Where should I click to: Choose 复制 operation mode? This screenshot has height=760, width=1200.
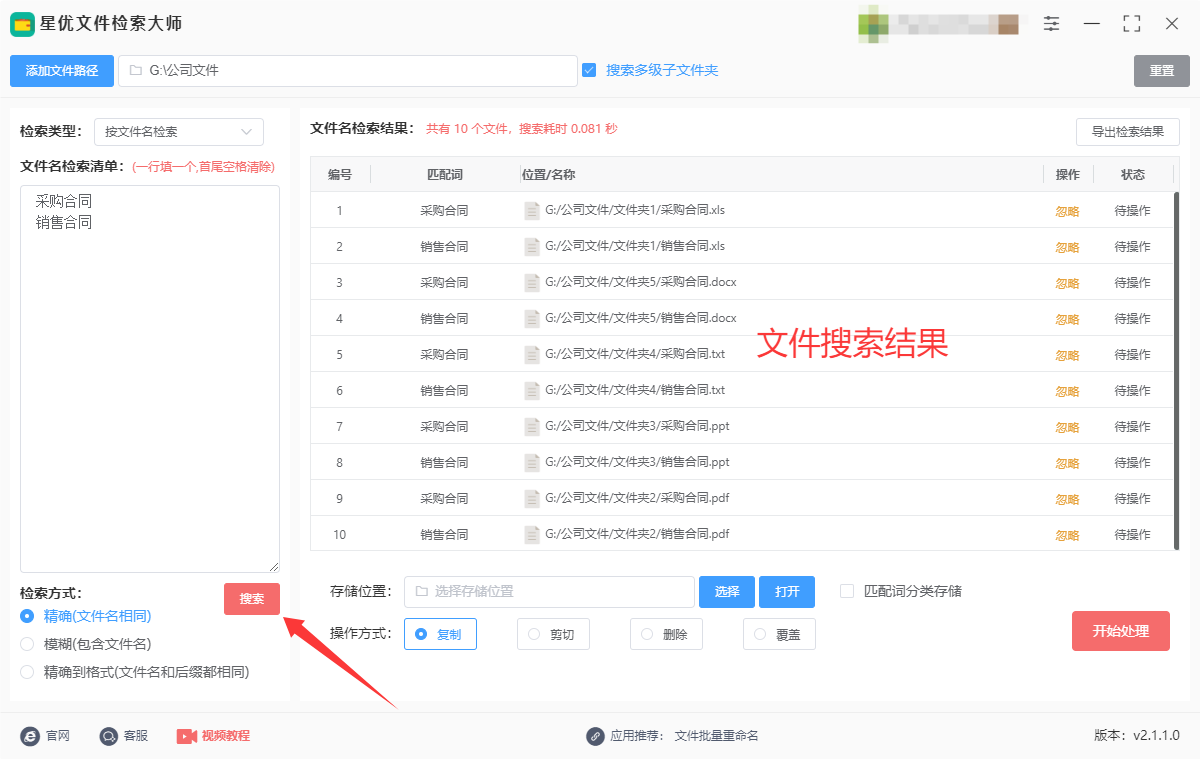[440, 634]
